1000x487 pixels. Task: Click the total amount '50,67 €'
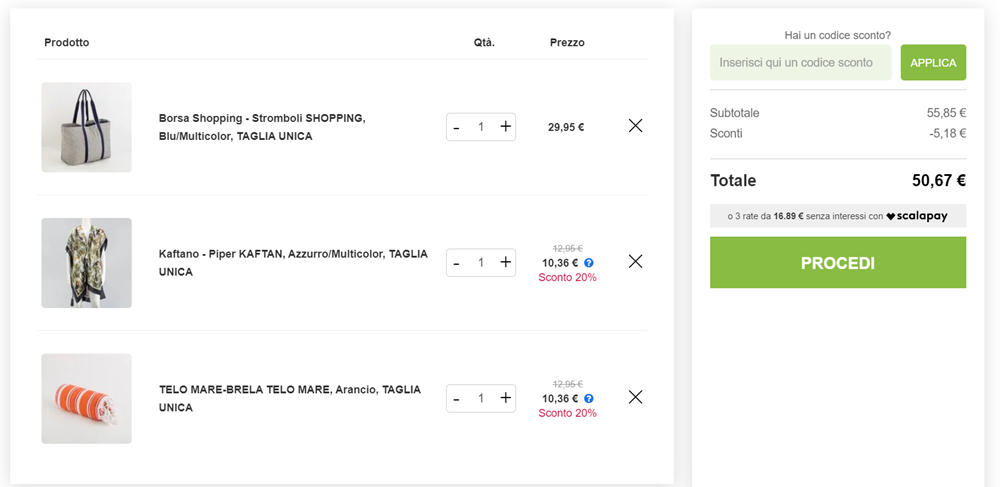click(x=939, y=180)
